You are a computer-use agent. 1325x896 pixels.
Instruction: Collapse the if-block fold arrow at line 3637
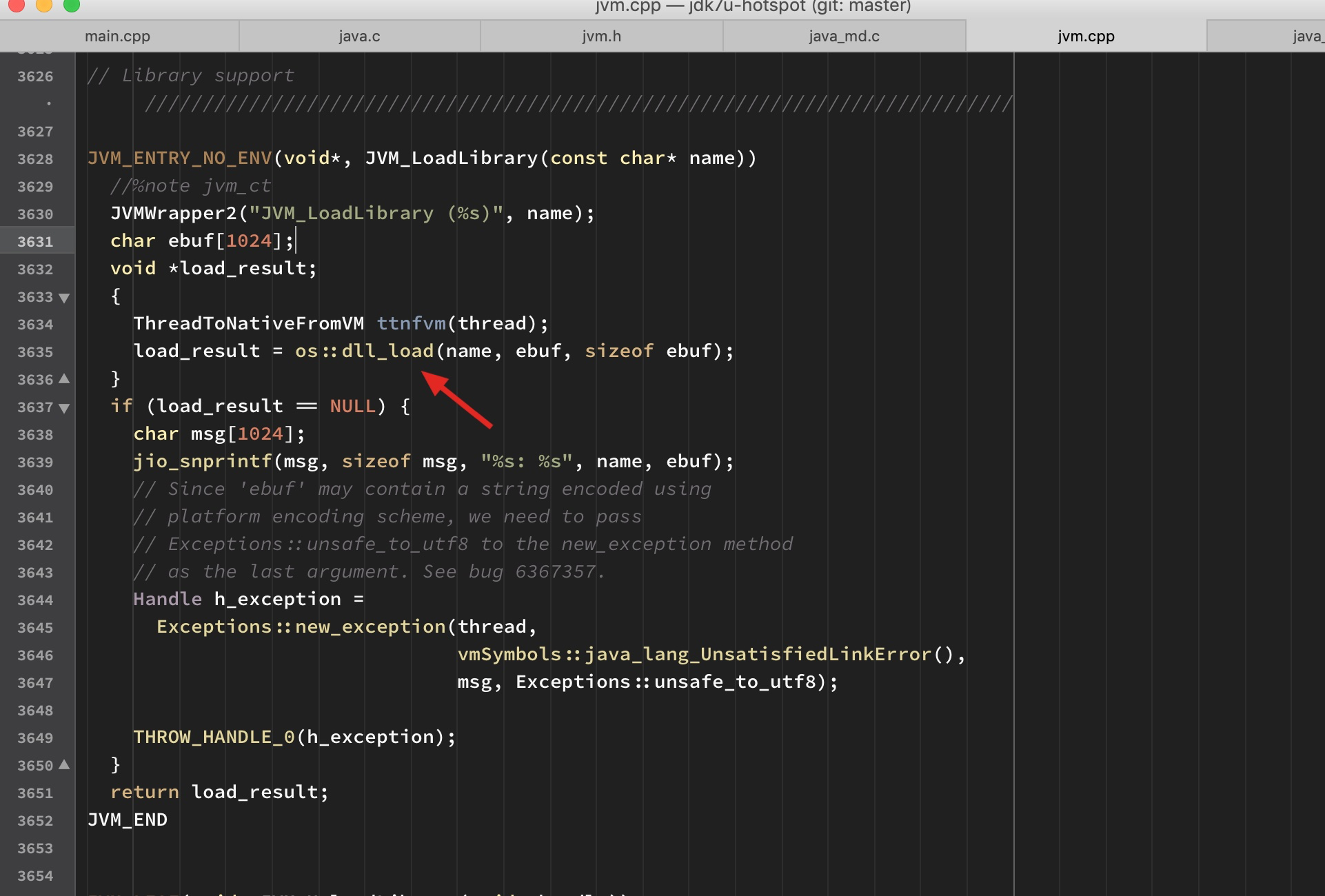coord(64,408)
